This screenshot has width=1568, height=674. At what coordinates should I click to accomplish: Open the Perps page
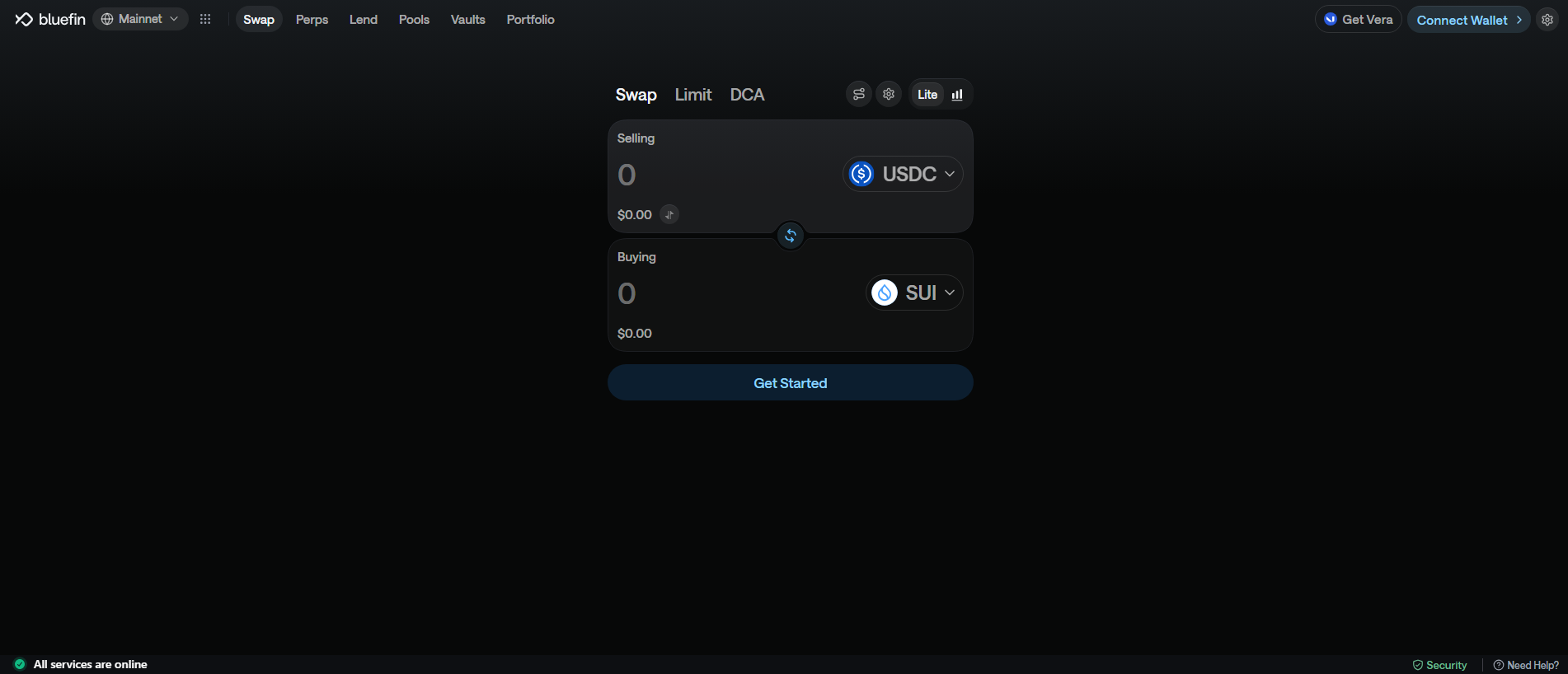point(312,19)
